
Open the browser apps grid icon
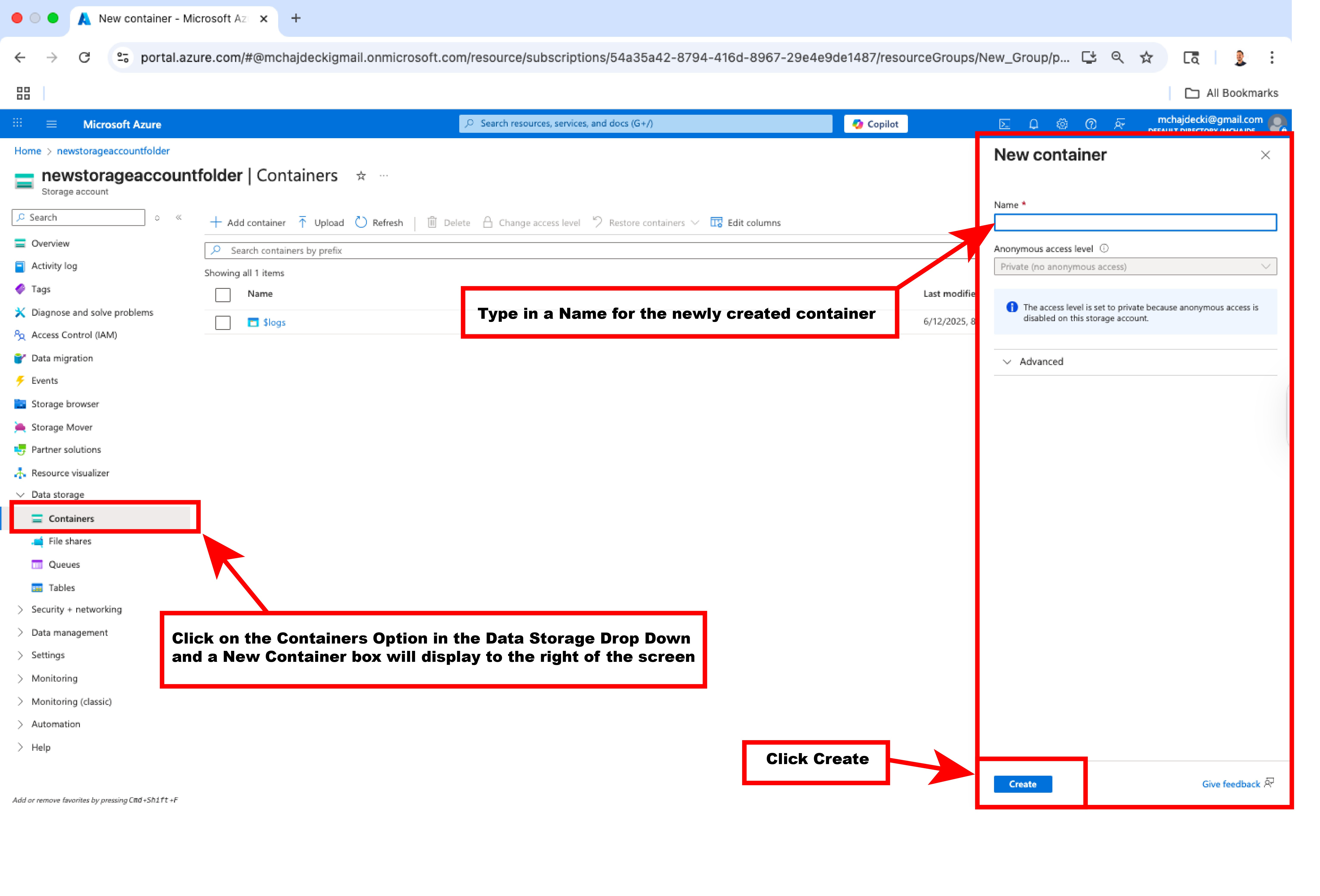pos(23,93)
